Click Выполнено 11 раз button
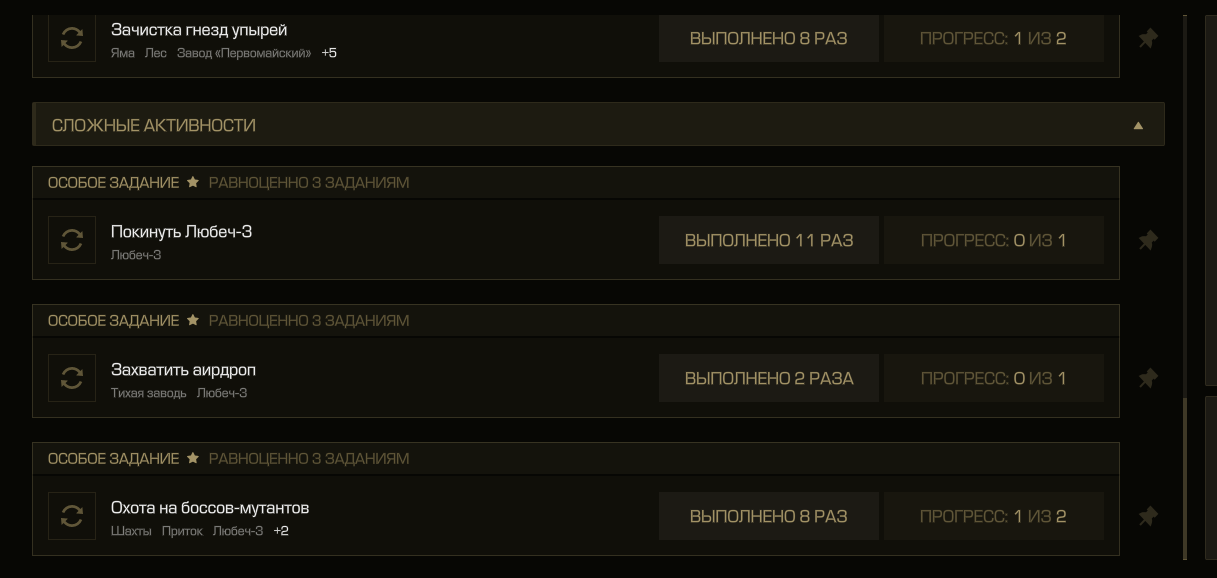Screen dimensions: 1217x578 (x=769, y=240)
